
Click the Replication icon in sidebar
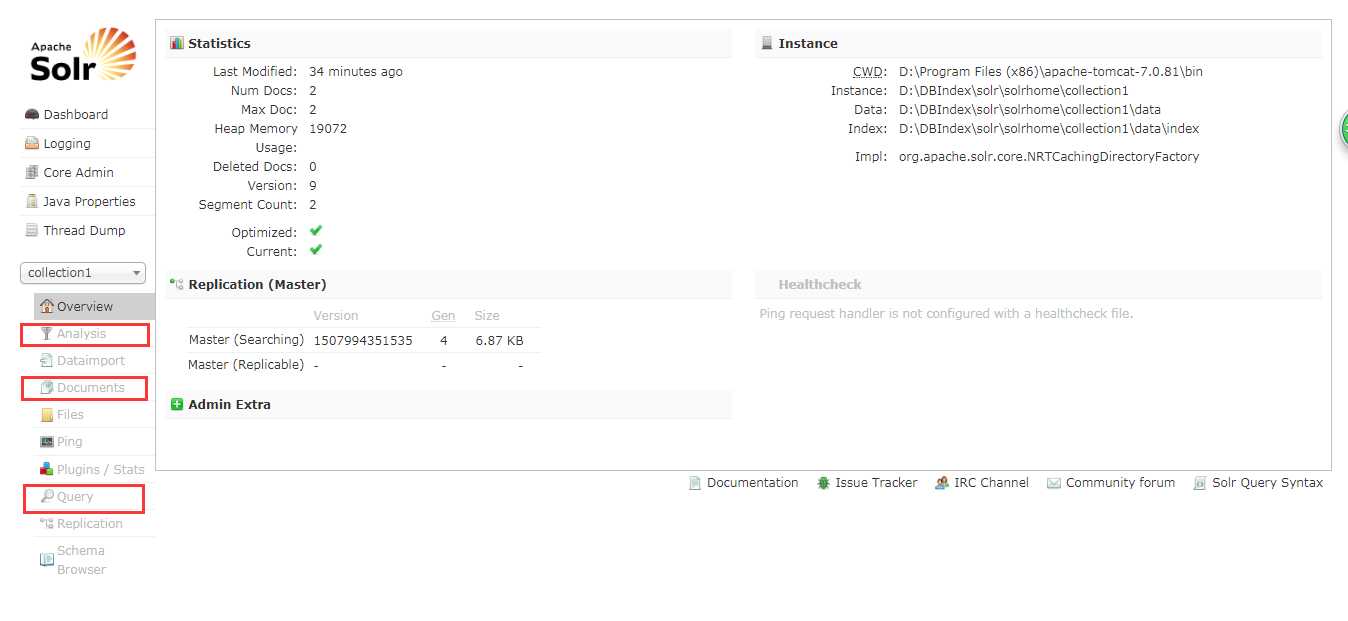pyautogui.click(x=47, y=523)
